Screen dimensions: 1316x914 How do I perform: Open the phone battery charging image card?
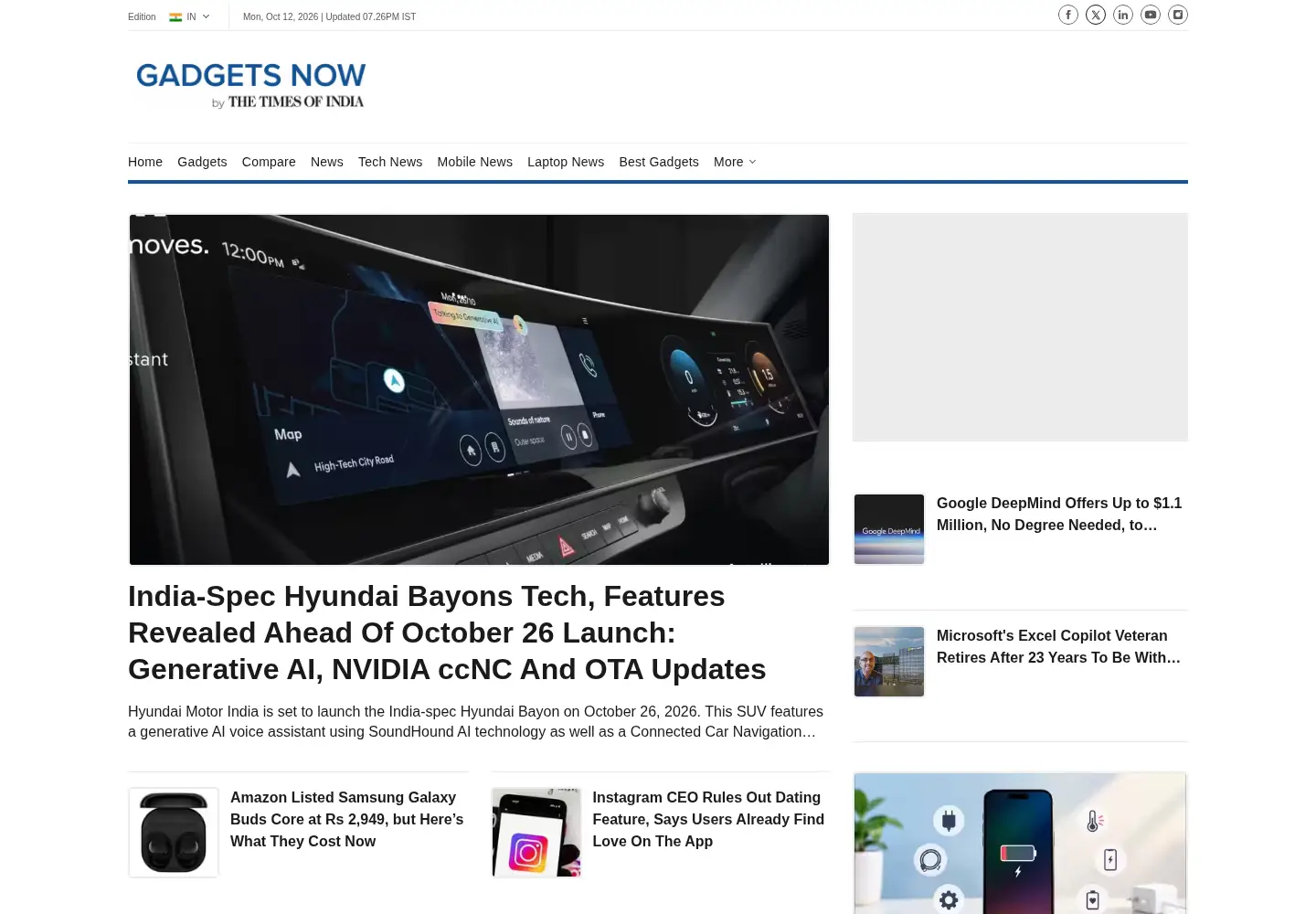pyautogui.click(x=1020, y=843)
